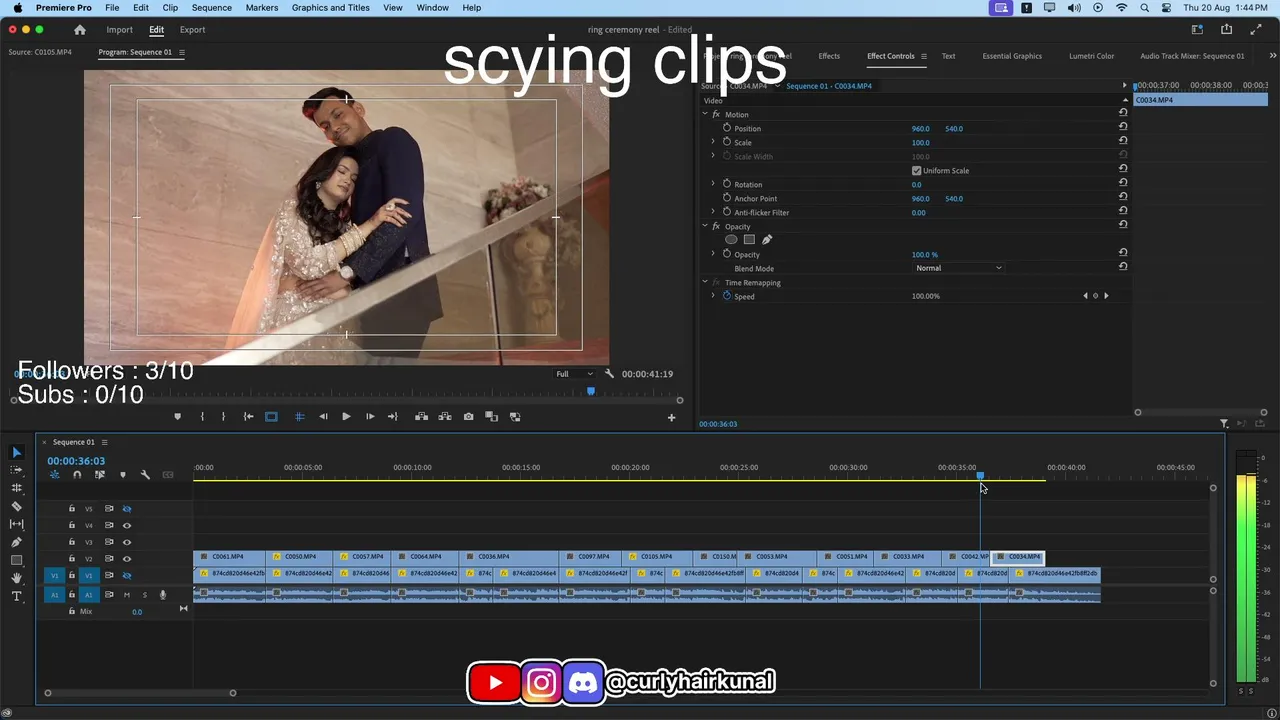The image size is (1280, 720).
Task: Open Graphics and Titles menu
Action: click(331, 8)
